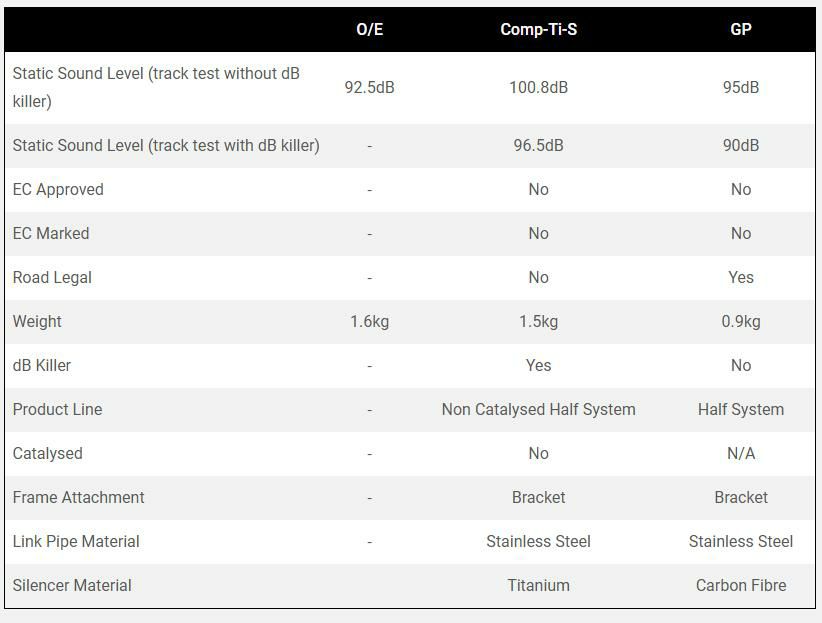Click the 1.6kg O/E weight value
The width and height of the screenshot is (822, 623).
click(x=369, y=321)
